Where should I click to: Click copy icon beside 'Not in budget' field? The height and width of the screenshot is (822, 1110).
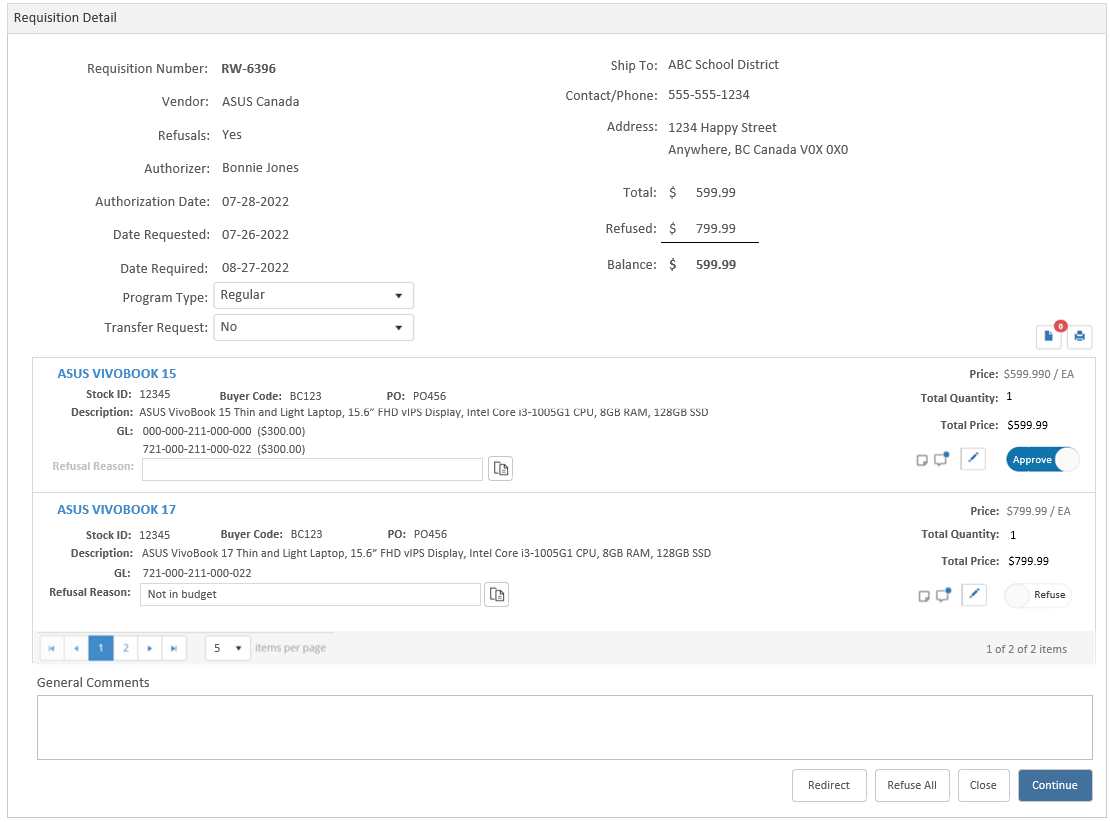point(497,595)
